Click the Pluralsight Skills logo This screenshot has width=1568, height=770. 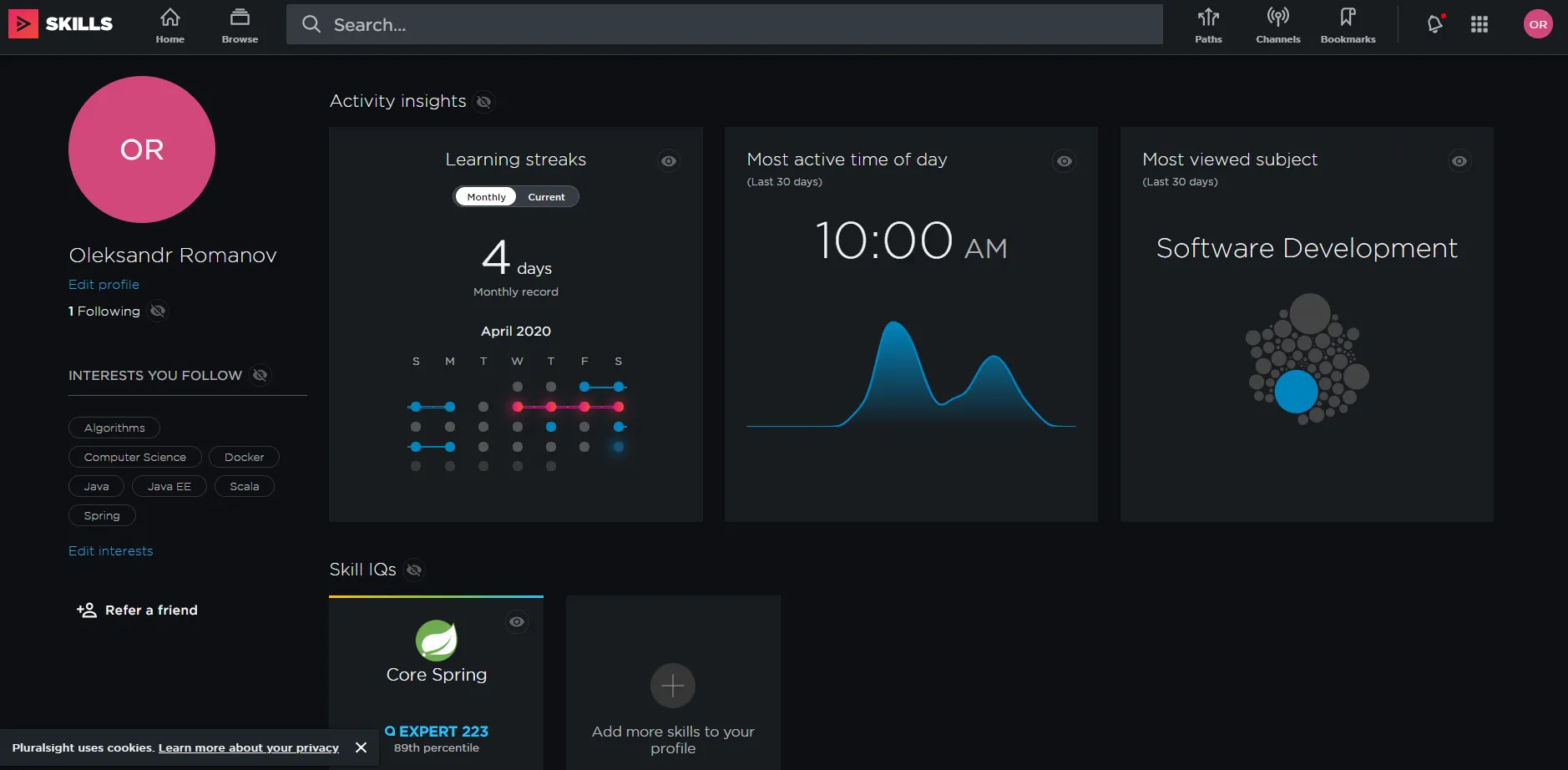[x=61, y=23]
